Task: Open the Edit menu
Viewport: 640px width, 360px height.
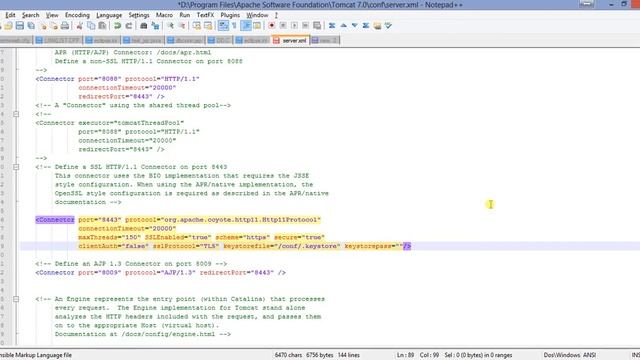Action: 10,15
